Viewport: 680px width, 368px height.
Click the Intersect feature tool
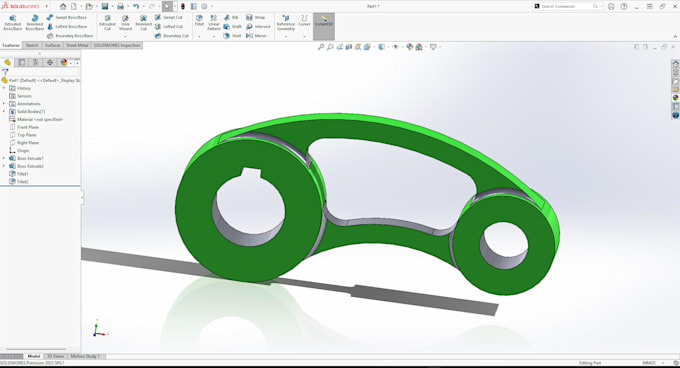point(258,26)
